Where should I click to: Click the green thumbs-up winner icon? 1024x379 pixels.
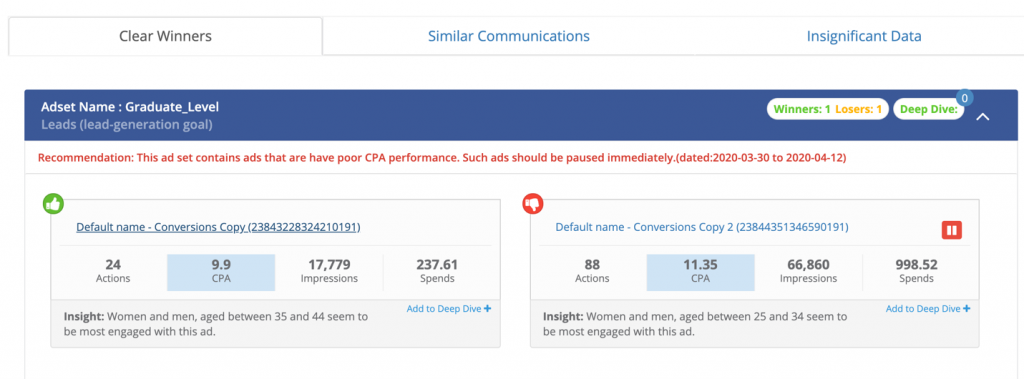(53, 203)
